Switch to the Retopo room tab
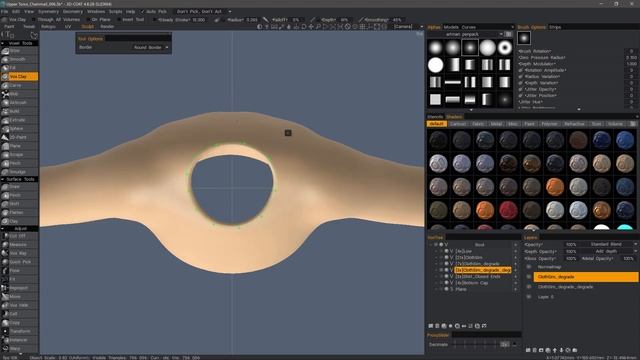The image size is (640, 360). [48, 27]
